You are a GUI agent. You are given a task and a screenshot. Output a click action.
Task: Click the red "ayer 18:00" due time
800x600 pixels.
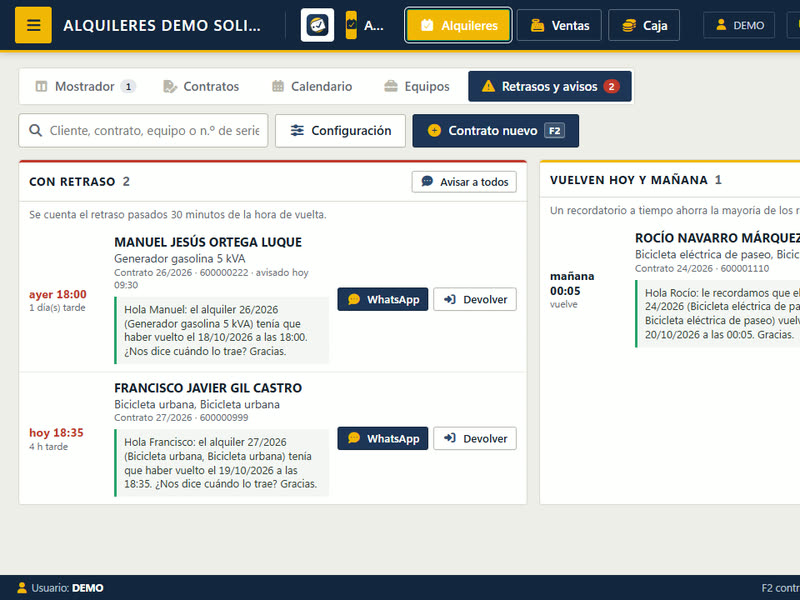click(x=58, y=294)
